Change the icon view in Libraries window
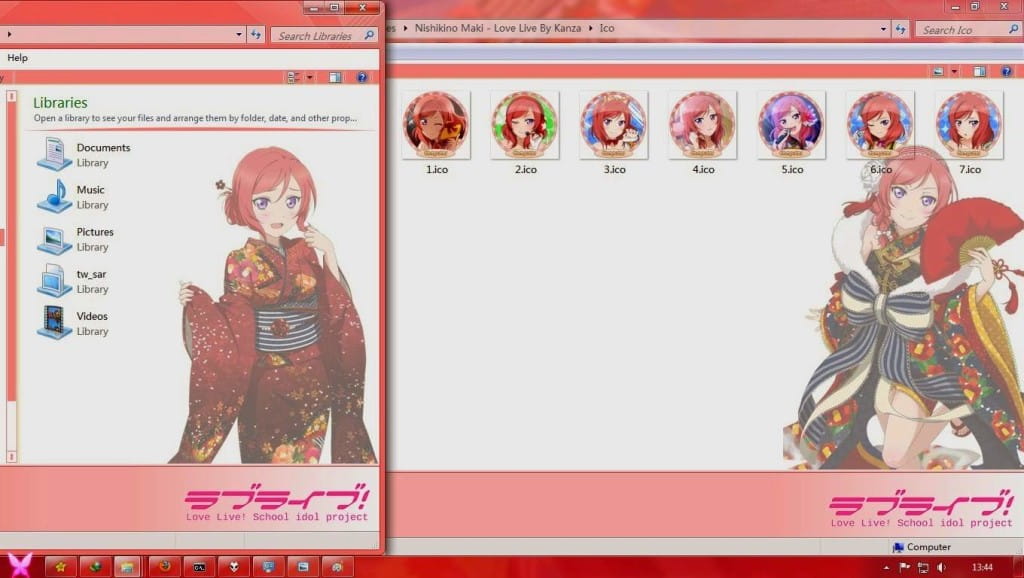 pyautogui.click(x=291, y=77)
